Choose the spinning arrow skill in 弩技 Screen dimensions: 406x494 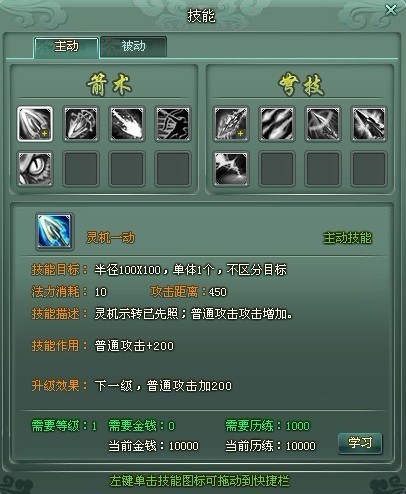tap(323, 124)
